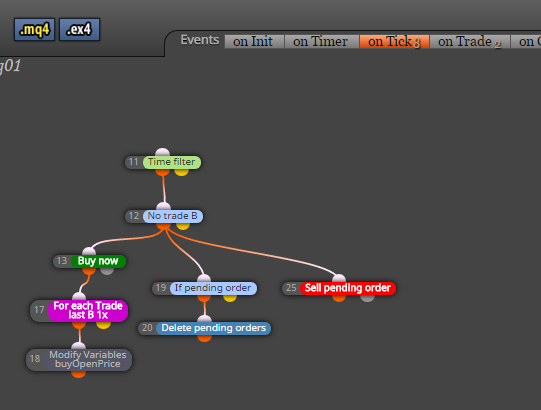The width and height of the screenshot is (541, 410).
Task: Open the on Timer event tab
Action: [x=322, y=42]
